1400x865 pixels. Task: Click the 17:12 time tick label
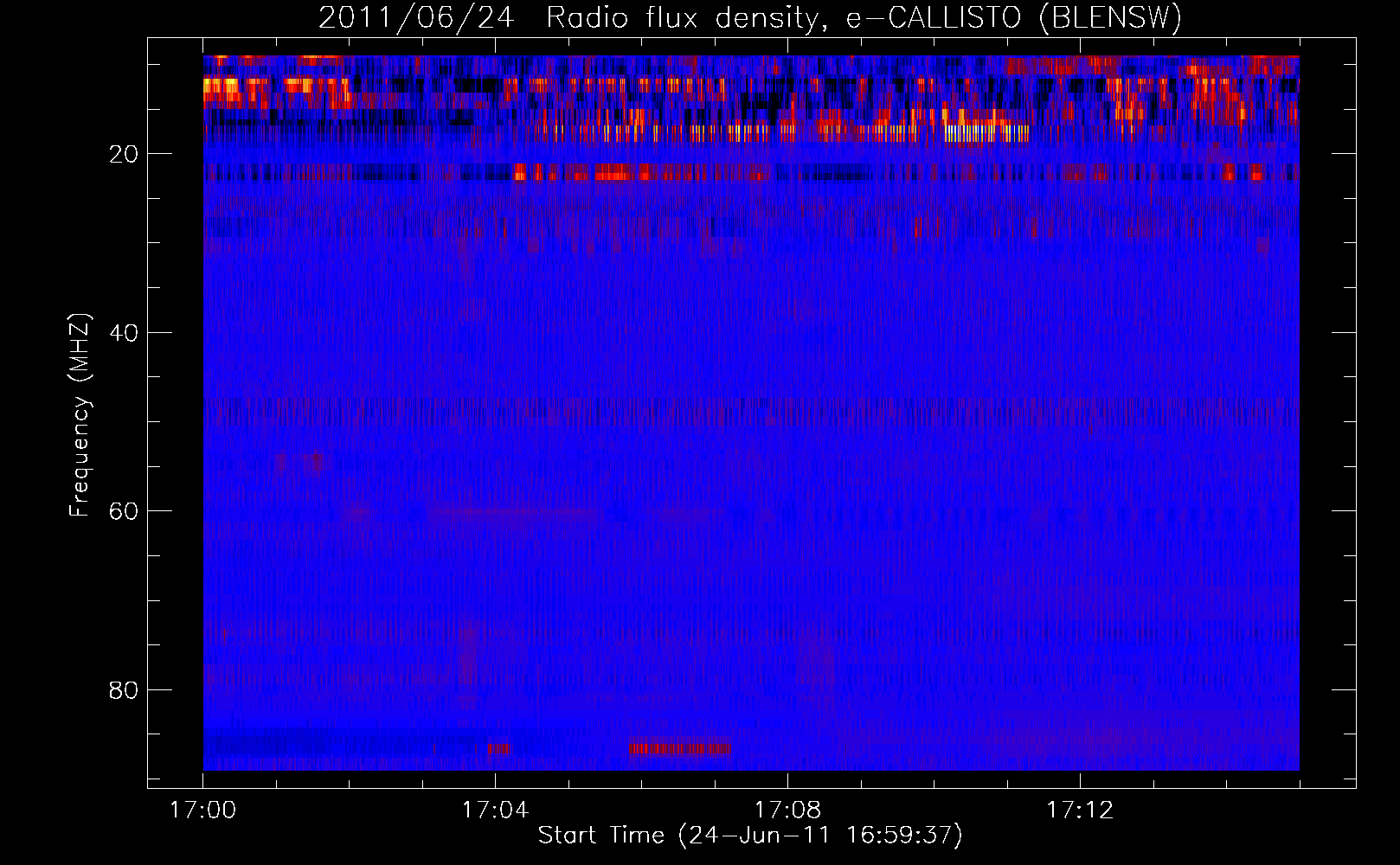click(1080, 811)
